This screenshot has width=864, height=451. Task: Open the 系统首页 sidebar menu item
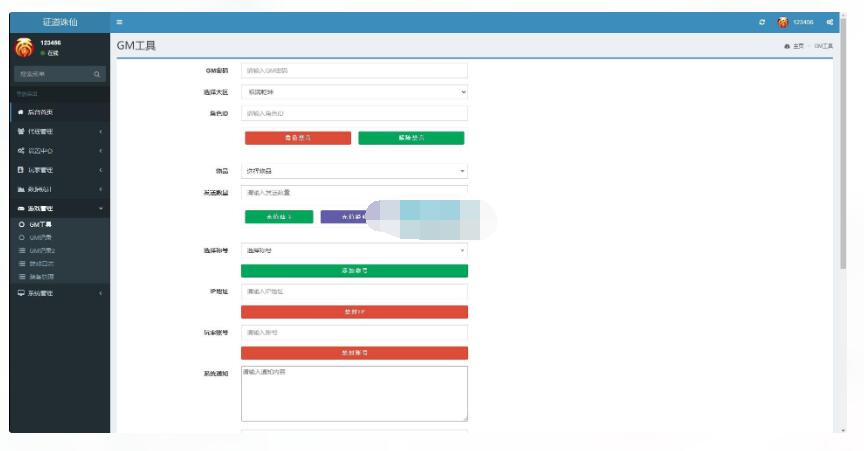[x=60, y=112]
